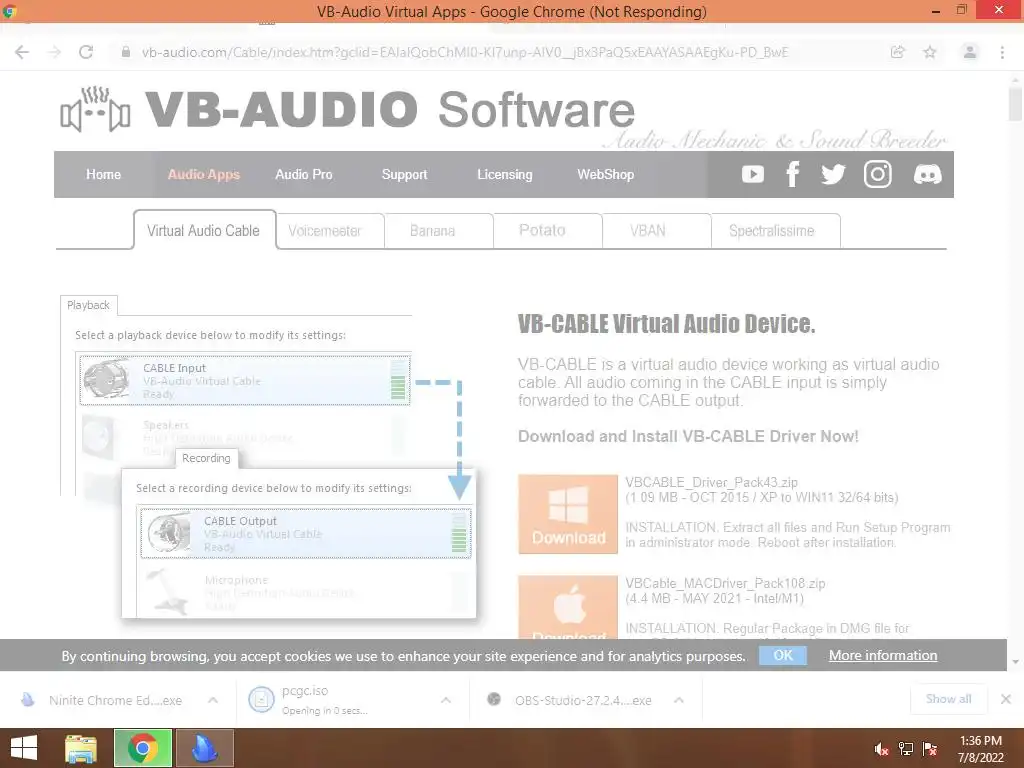This screenshot has height=768, width=1024.
Task: Open VB-Audio YouTube channel icon
Action: click(752, 174)
